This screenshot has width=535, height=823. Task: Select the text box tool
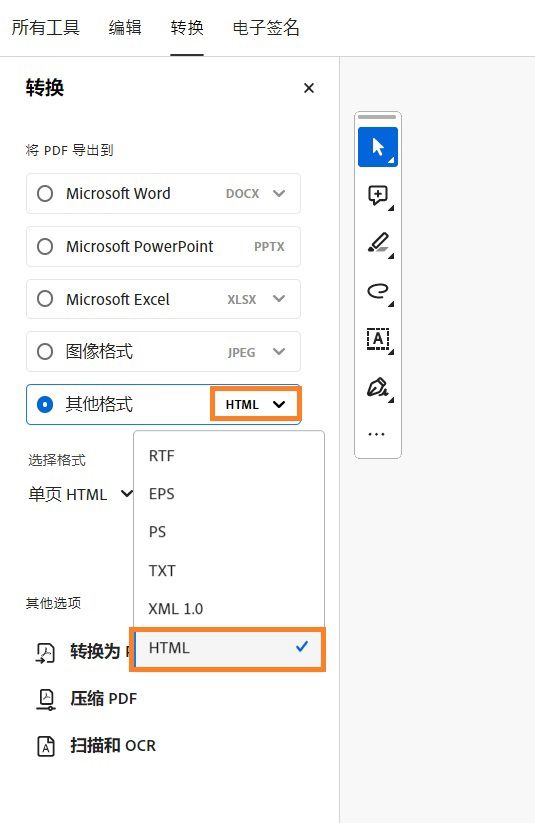pos(377,339)
